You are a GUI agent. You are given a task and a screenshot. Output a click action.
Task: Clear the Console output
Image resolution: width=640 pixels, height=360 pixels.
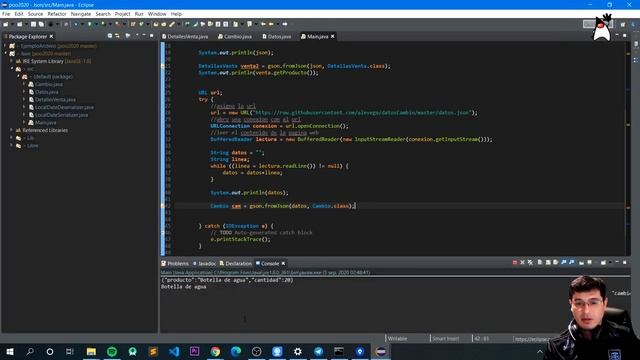pos(540,262)
